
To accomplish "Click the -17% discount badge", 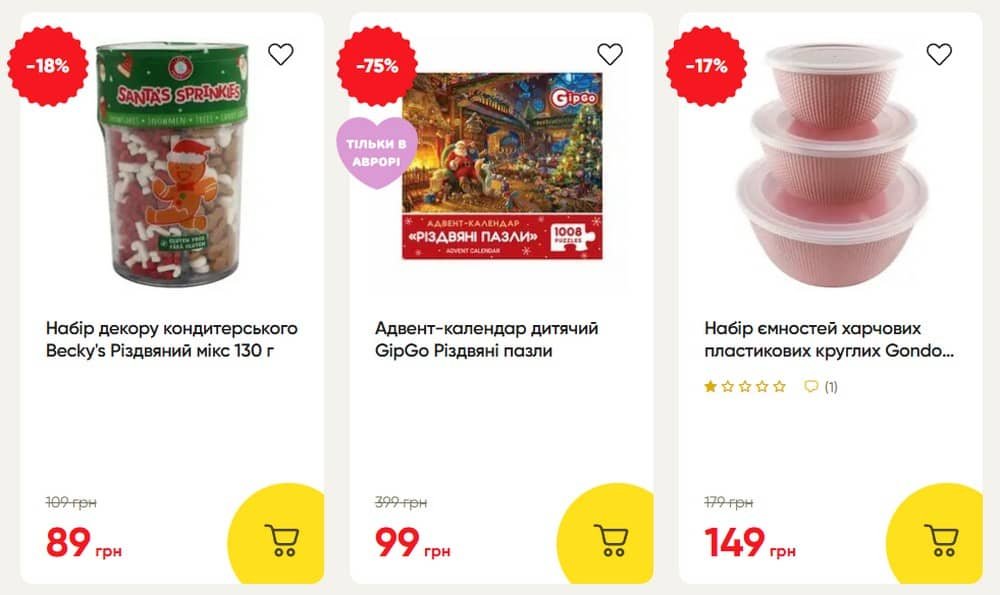I will pos(706,66).
